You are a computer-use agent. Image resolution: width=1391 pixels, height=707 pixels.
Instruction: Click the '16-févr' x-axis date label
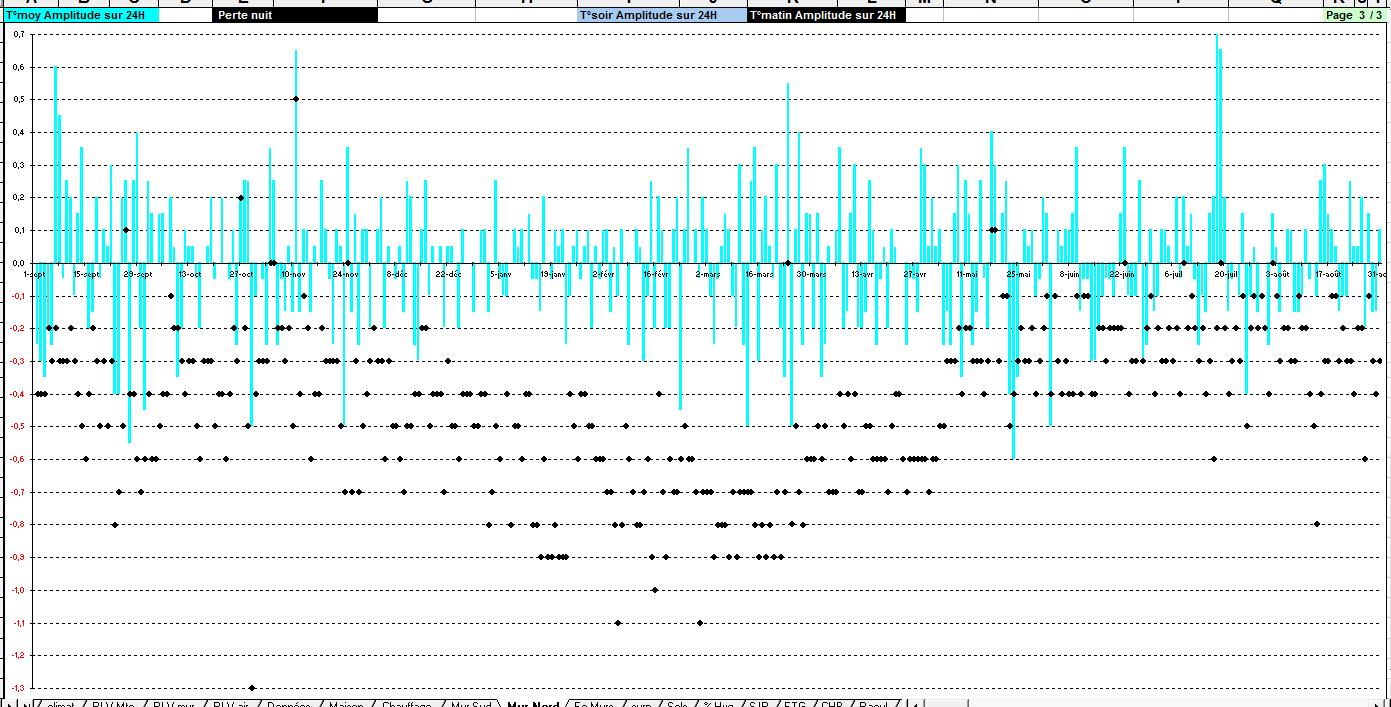point(656,273)
